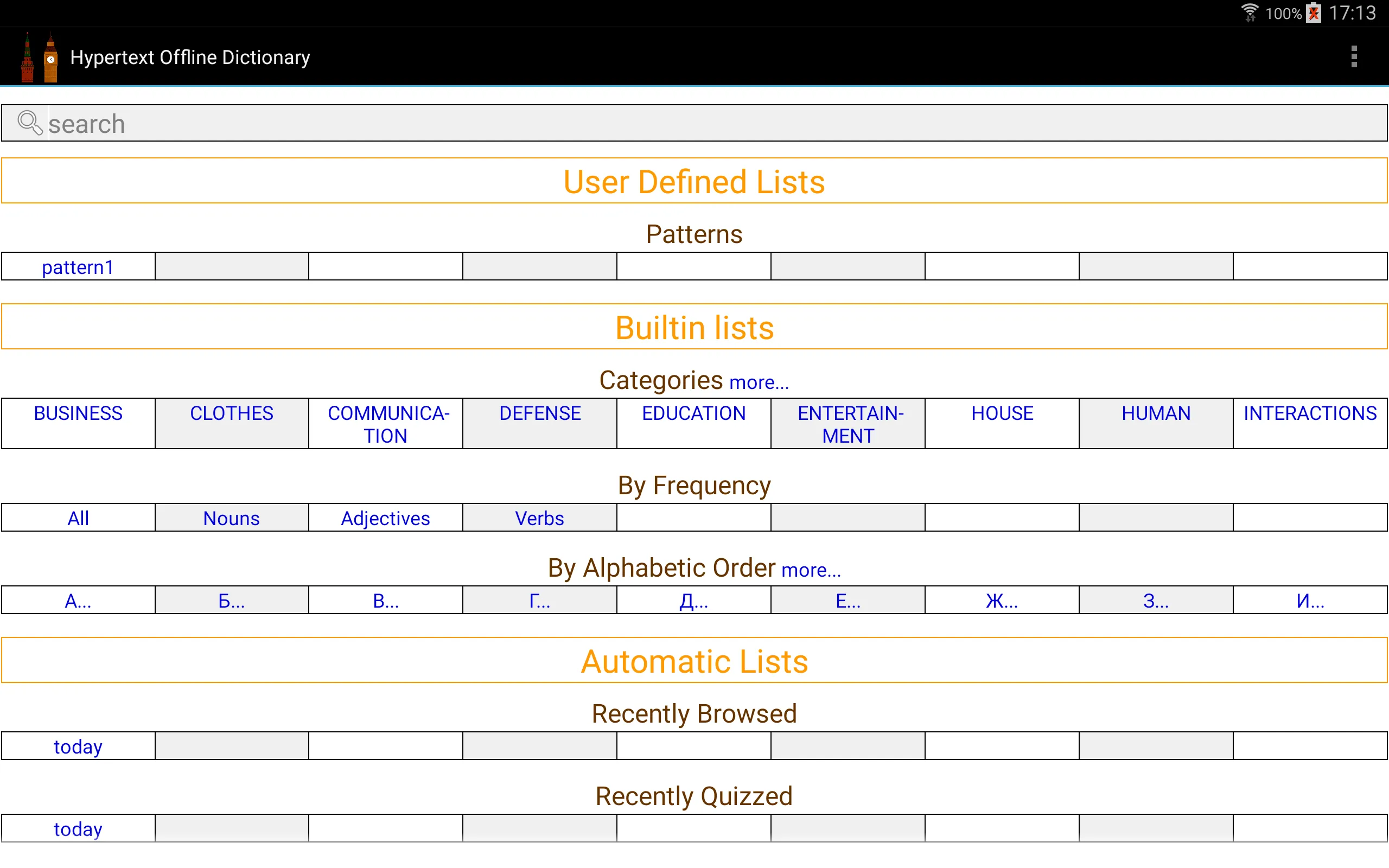Image resolution: width=1389 pixels, height=868 pixels.
Task: Open the pattern1 user list
Action: [x=78, y=267]
